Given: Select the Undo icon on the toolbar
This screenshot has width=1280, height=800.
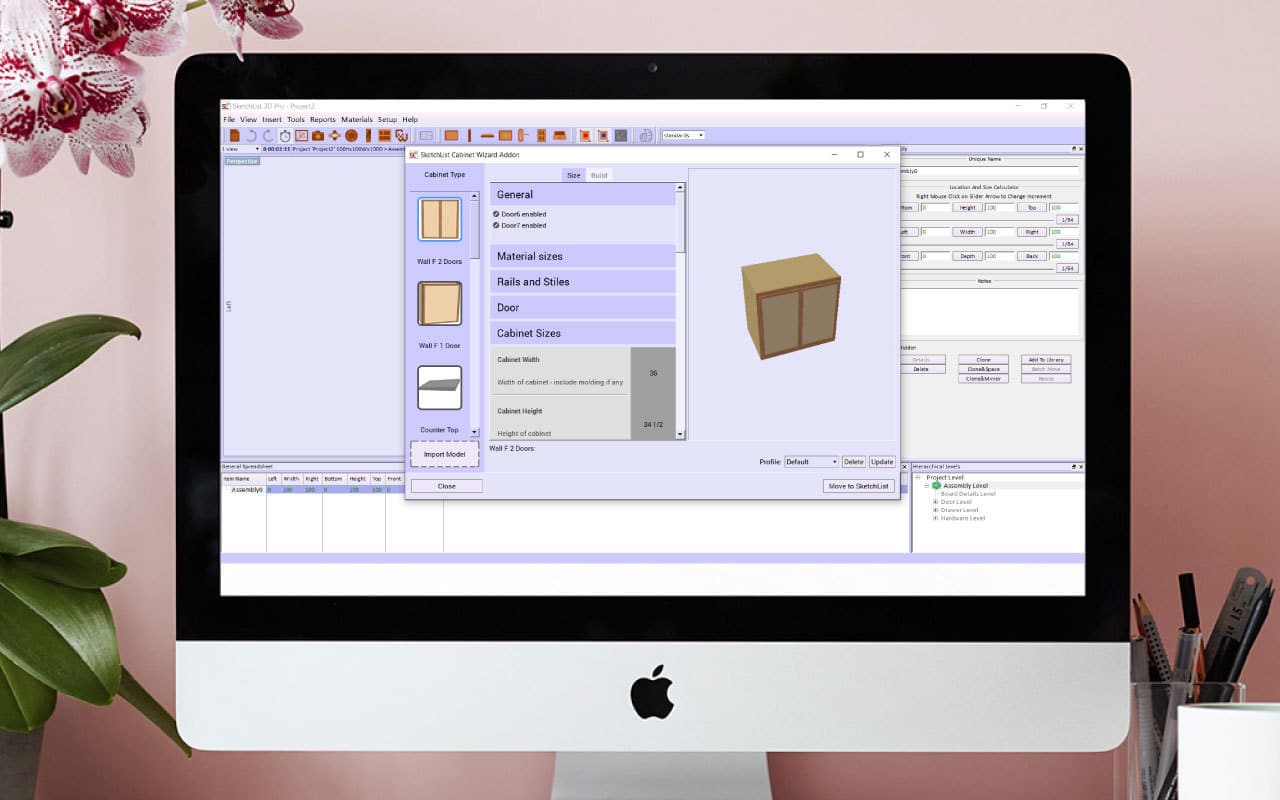Looking at the screenshot, I should (250, 134).
